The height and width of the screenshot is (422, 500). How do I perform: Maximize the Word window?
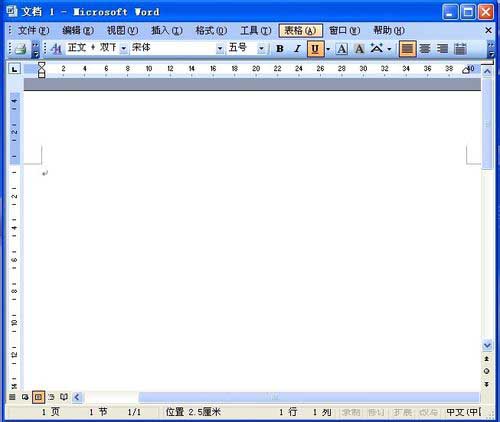pos(468,12)
